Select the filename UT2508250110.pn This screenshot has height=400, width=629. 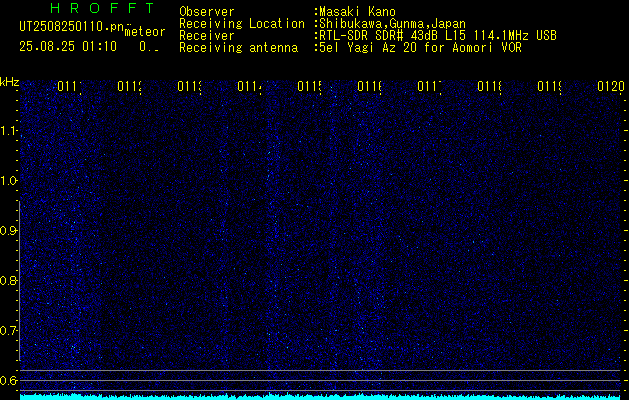(x=71, y=27)
